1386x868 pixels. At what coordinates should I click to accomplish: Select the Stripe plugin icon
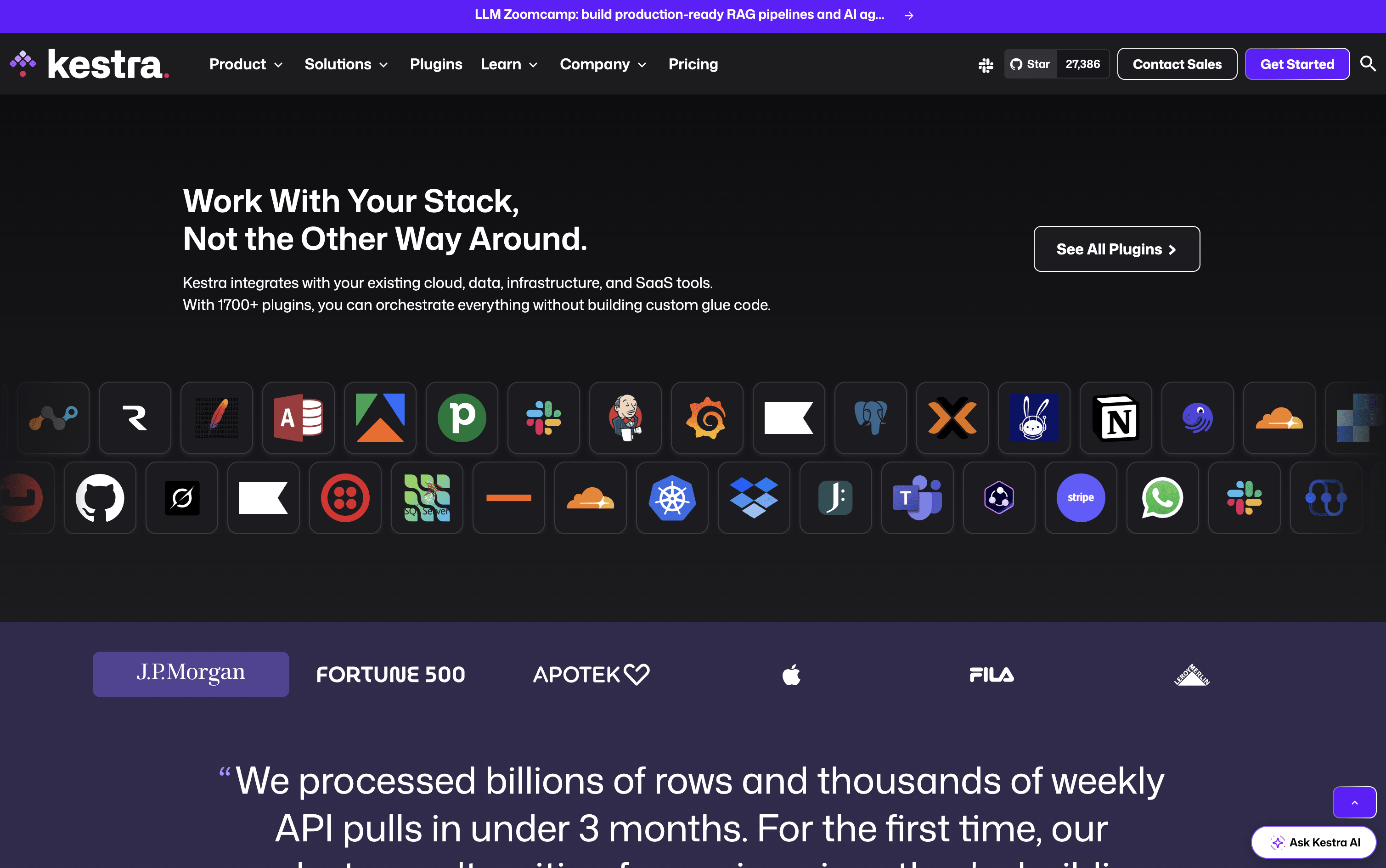(x=1081, y=498)
